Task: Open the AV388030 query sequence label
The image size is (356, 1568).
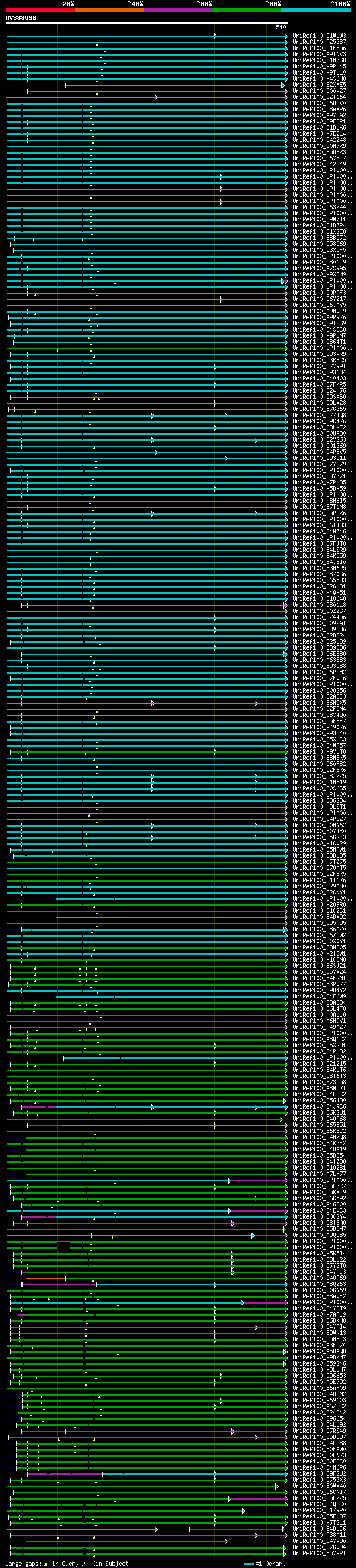Action: point(21,18)
